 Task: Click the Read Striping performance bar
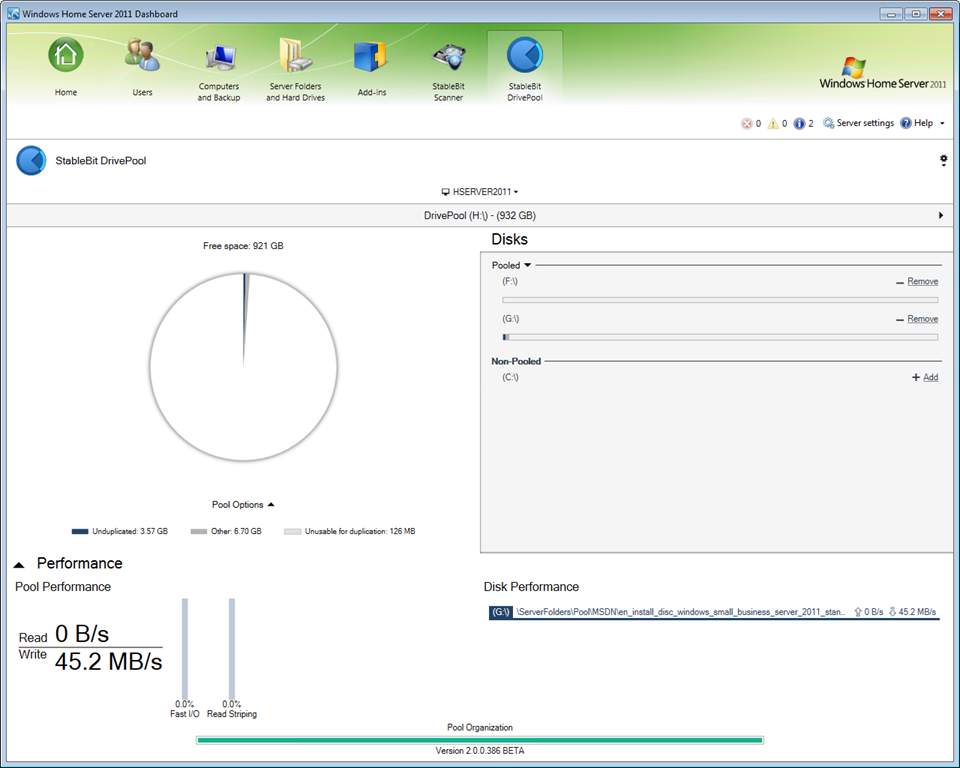[232, 648]
